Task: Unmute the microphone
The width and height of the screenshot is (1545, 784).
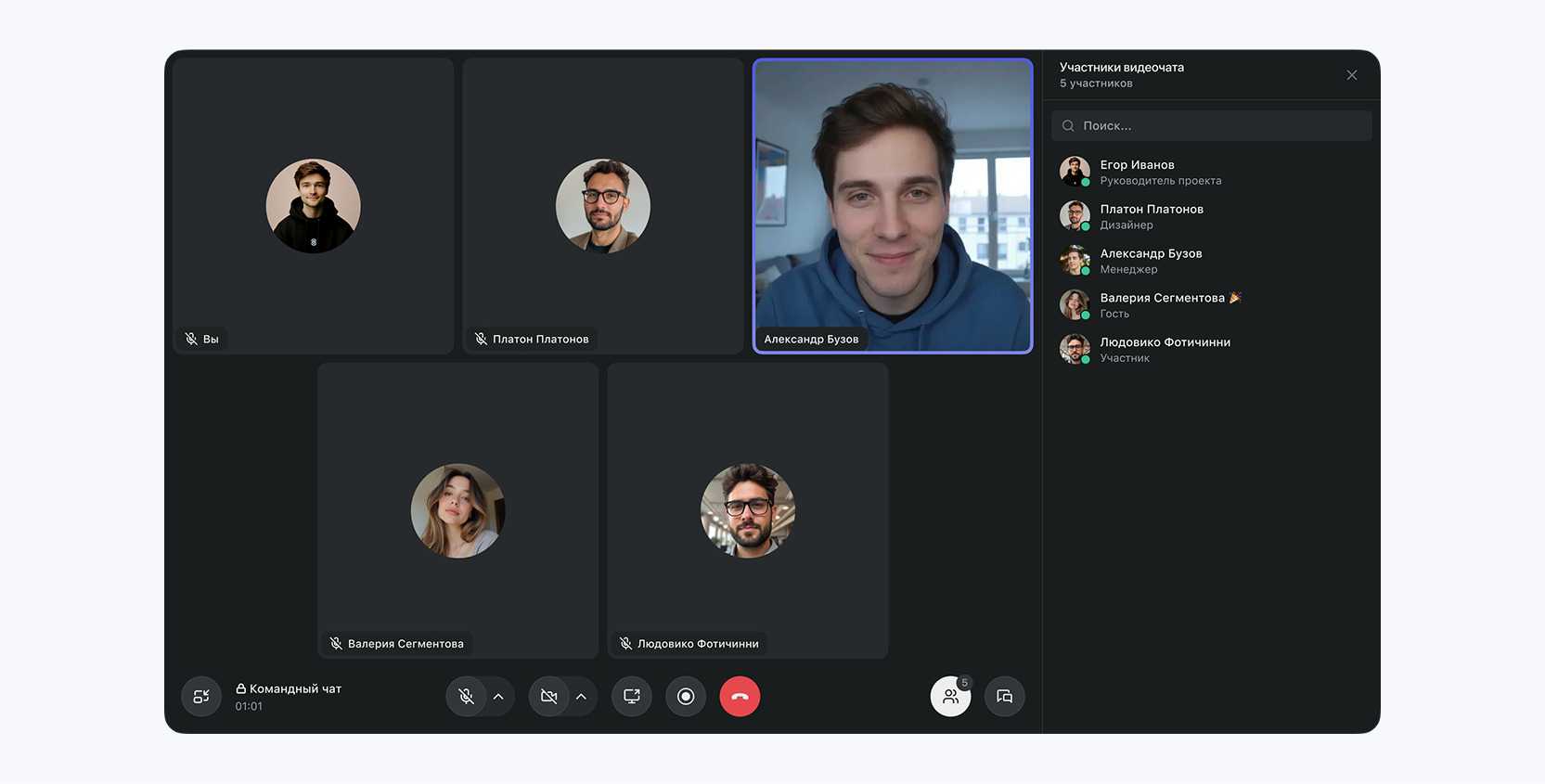Action: point(467,697)
